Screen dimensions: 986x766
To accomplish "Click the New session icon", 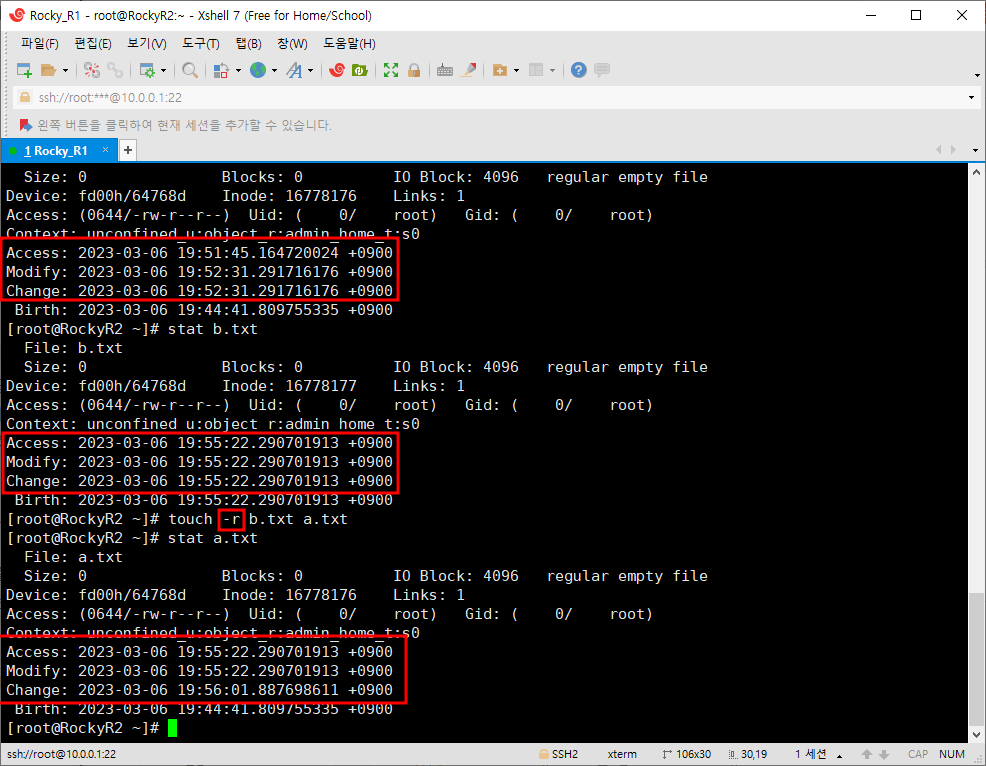I will (x=24, y=70).
